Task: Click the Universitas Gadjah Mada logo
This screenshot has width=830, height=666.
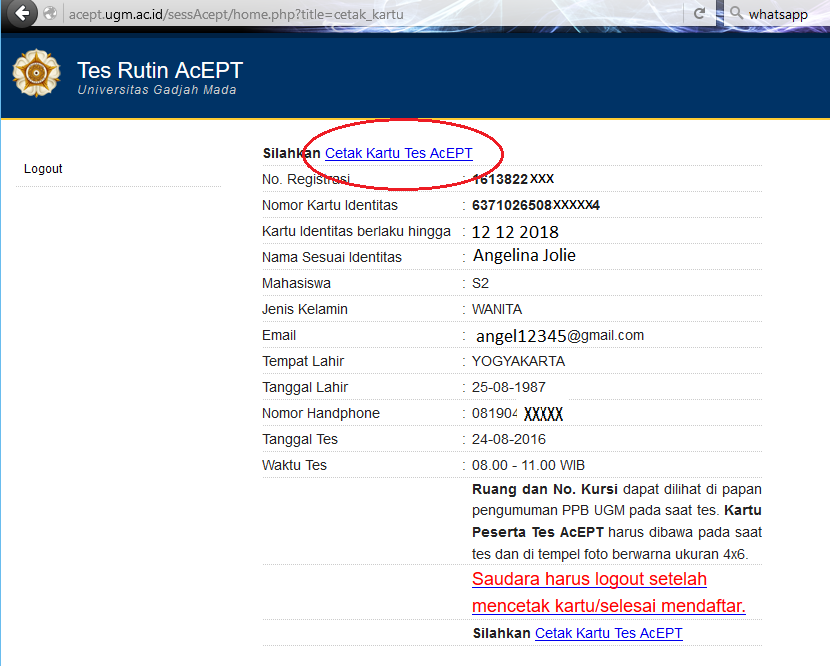Action: [37, 73]
